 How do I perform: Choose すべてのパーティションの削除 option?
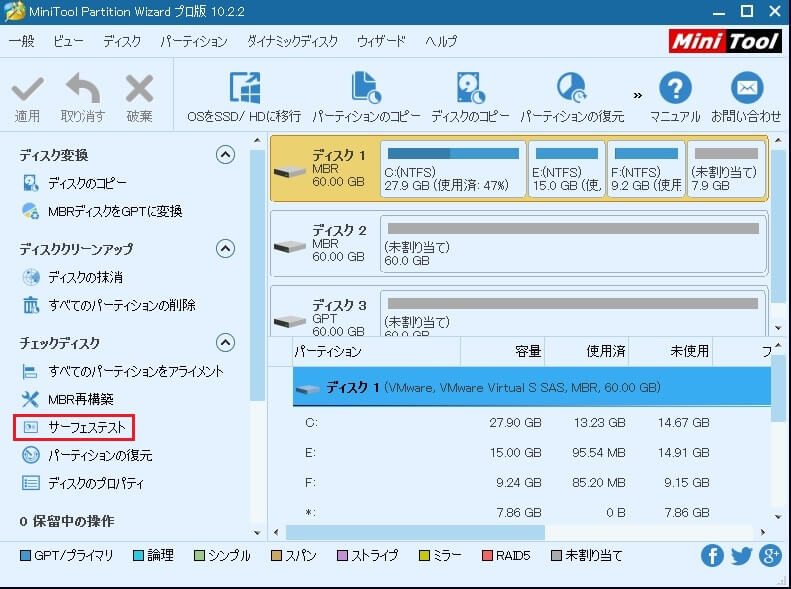pos(122,305)
